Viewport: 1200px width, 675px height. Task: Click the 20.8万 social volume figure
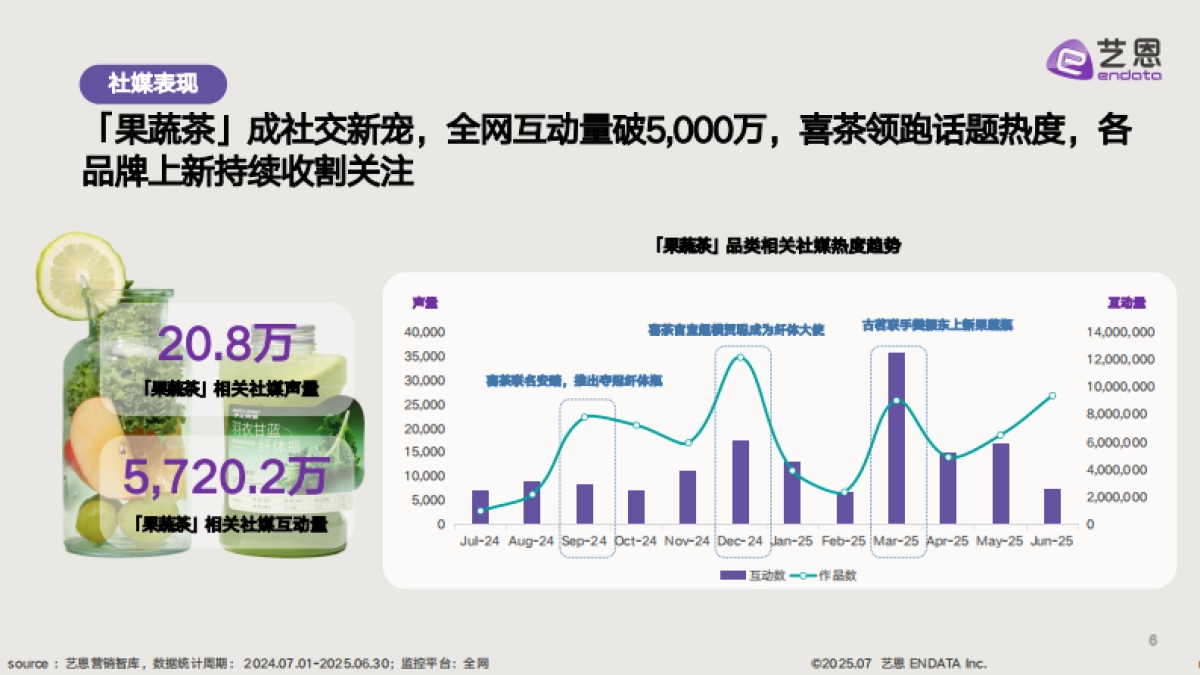226,345
